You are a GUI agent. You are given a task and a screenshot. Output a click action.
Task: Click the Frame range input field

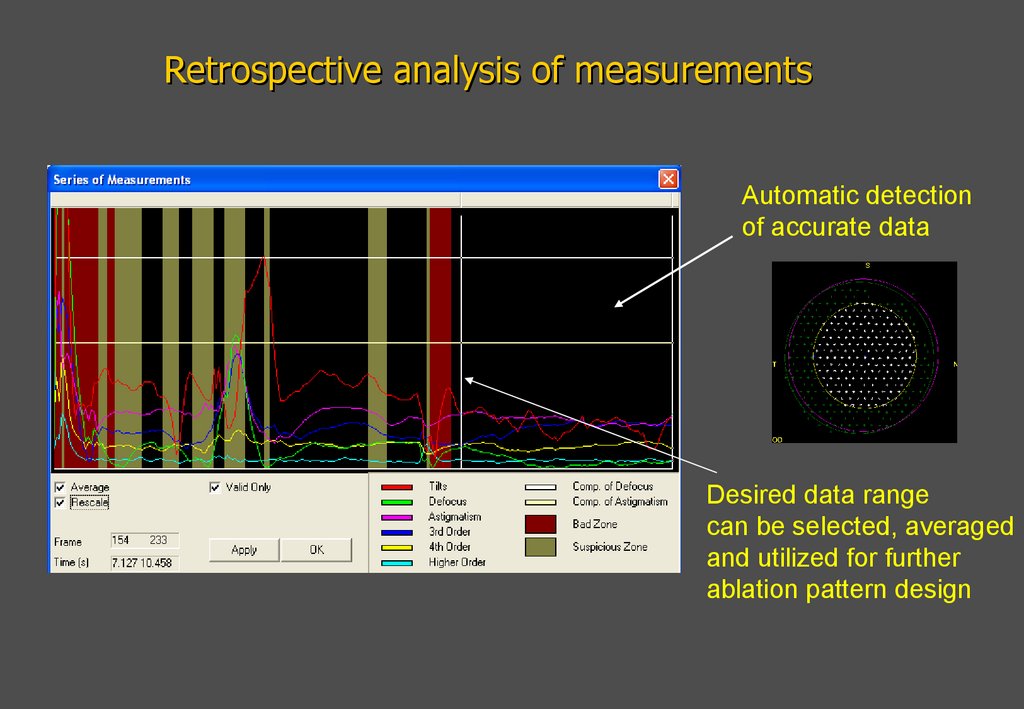coord(145,540)
